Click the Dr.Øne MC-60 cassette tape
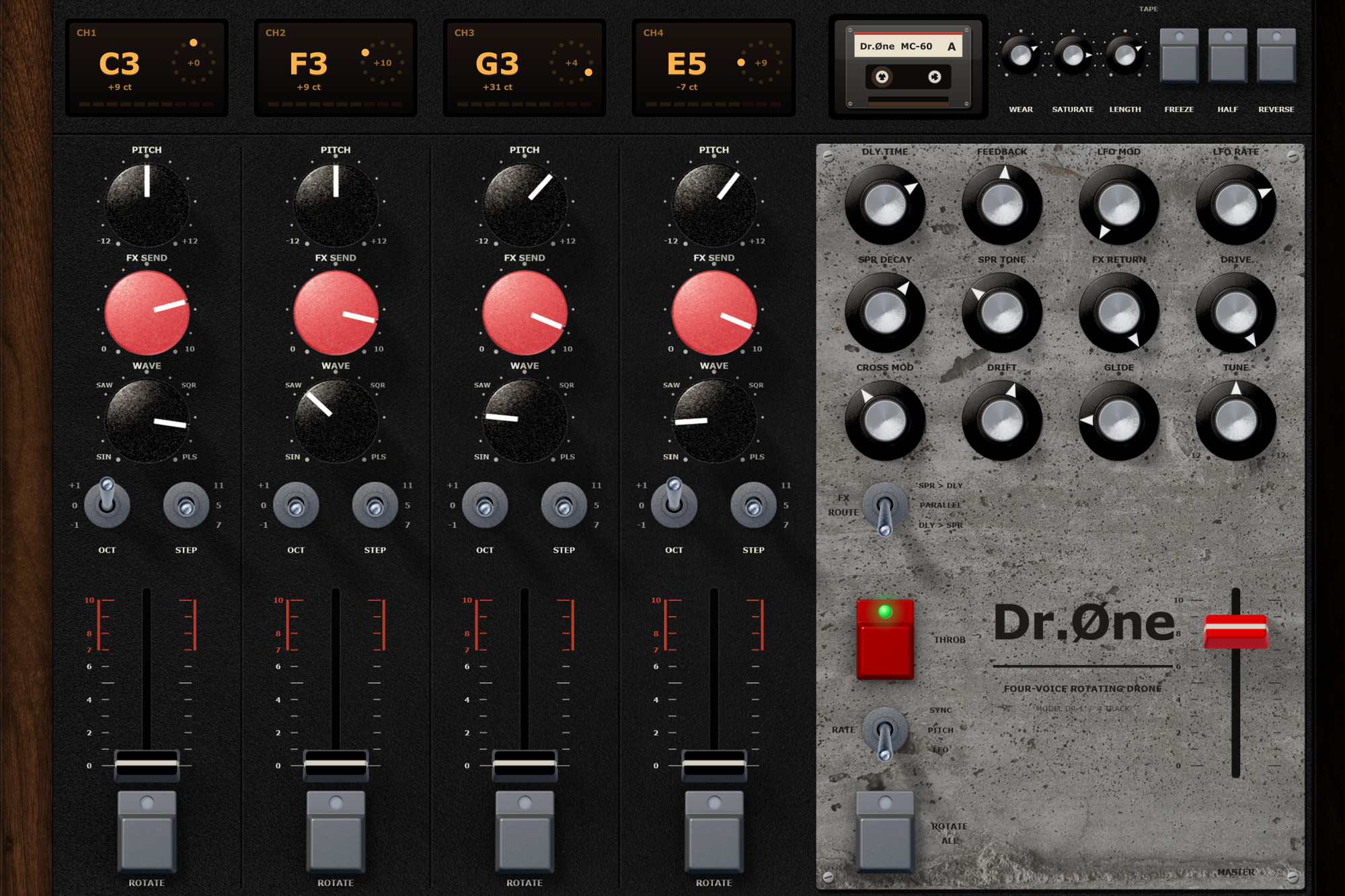Image resolution: width=1345 pixels, height=896 pixels. pyautogui.click(x=908, y=67)
